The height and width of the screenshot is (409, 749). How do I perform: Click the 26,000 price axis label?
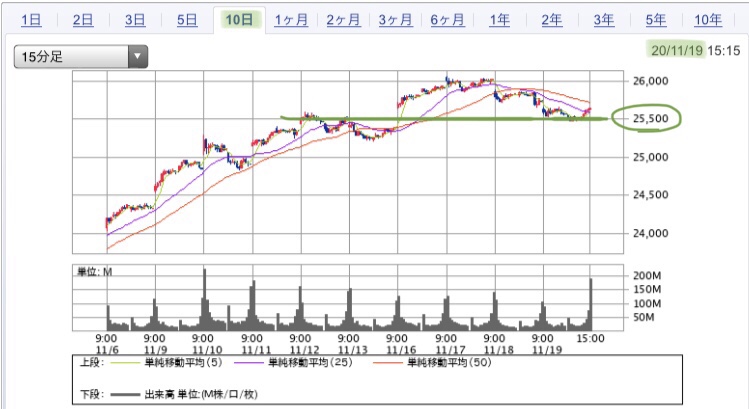651,81
